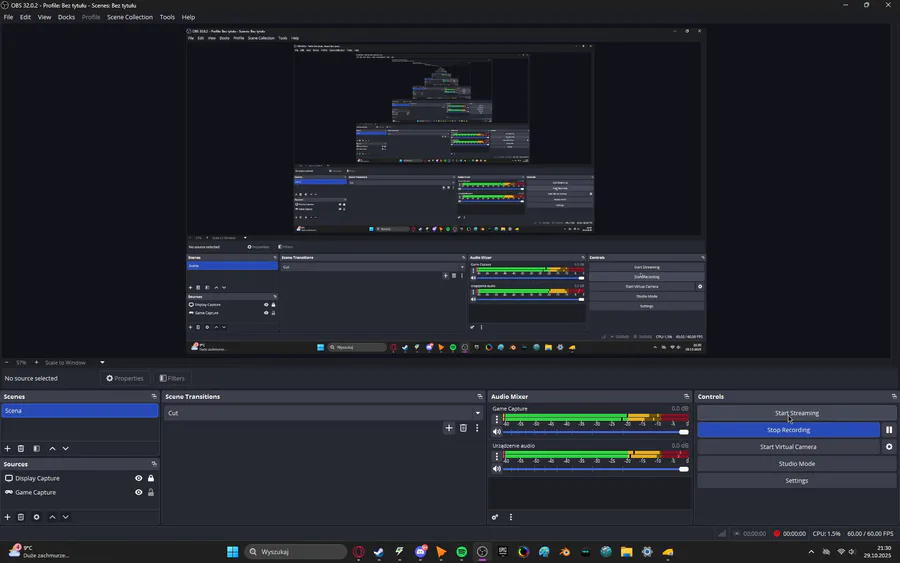Lock the Game Capture source
Viewport: 900px width, 563px height.
point(151,492)
